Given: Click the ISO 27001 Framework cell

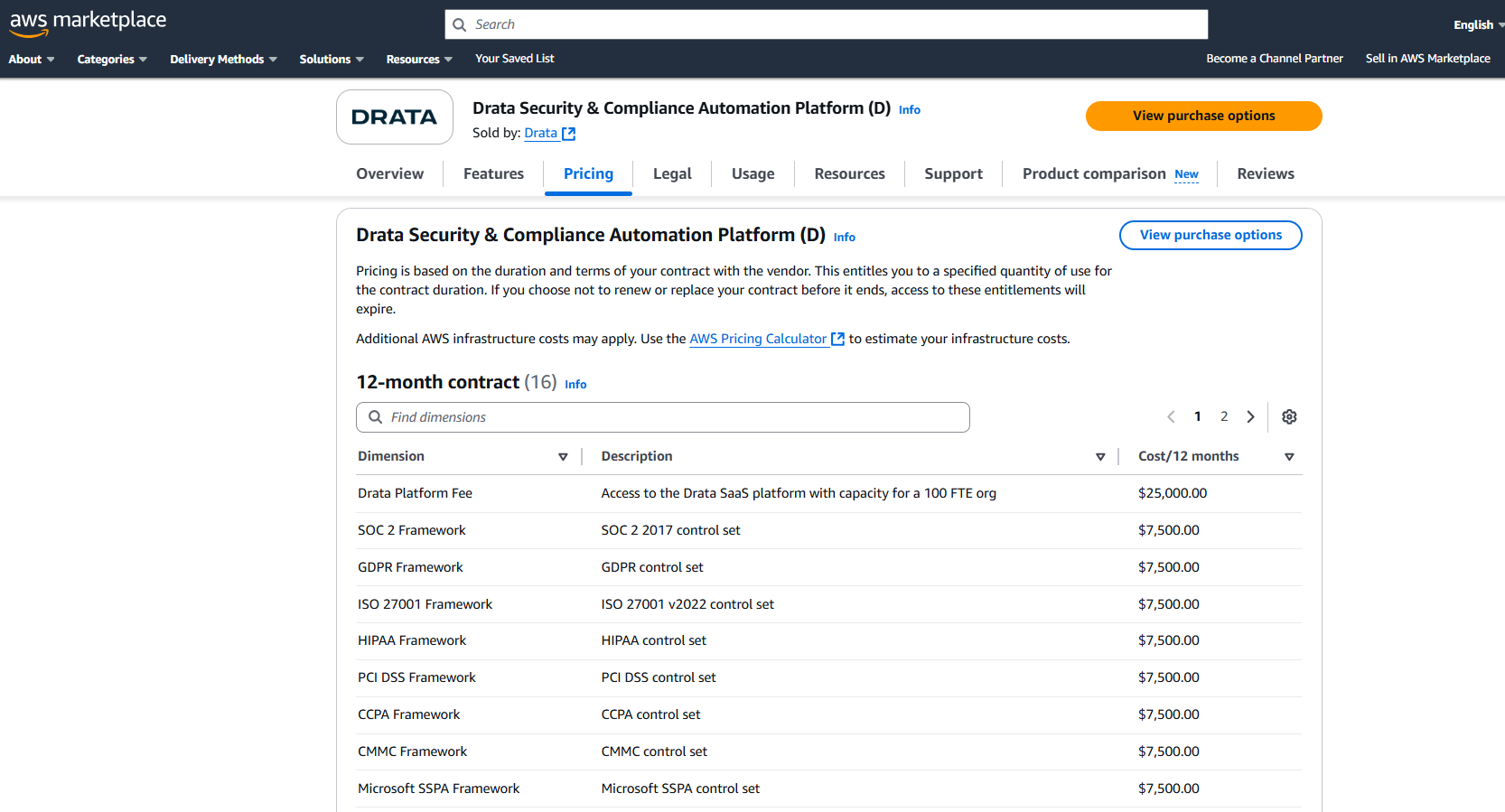Looking at the screenshot, I should [x=425, y=604].
